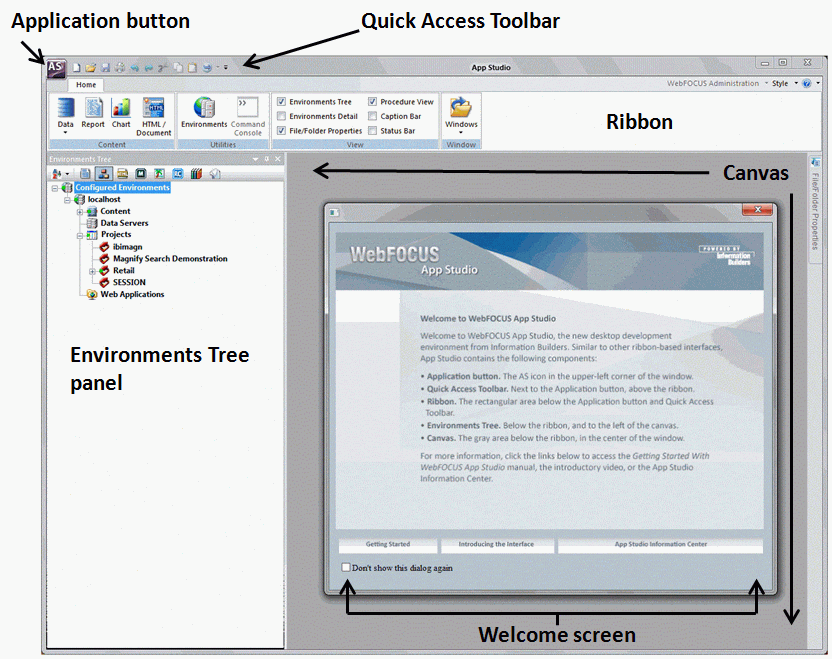This screenshot has width=832, height=659.
Task: Click the blue help question mark icon
Action: coord(807,84)
